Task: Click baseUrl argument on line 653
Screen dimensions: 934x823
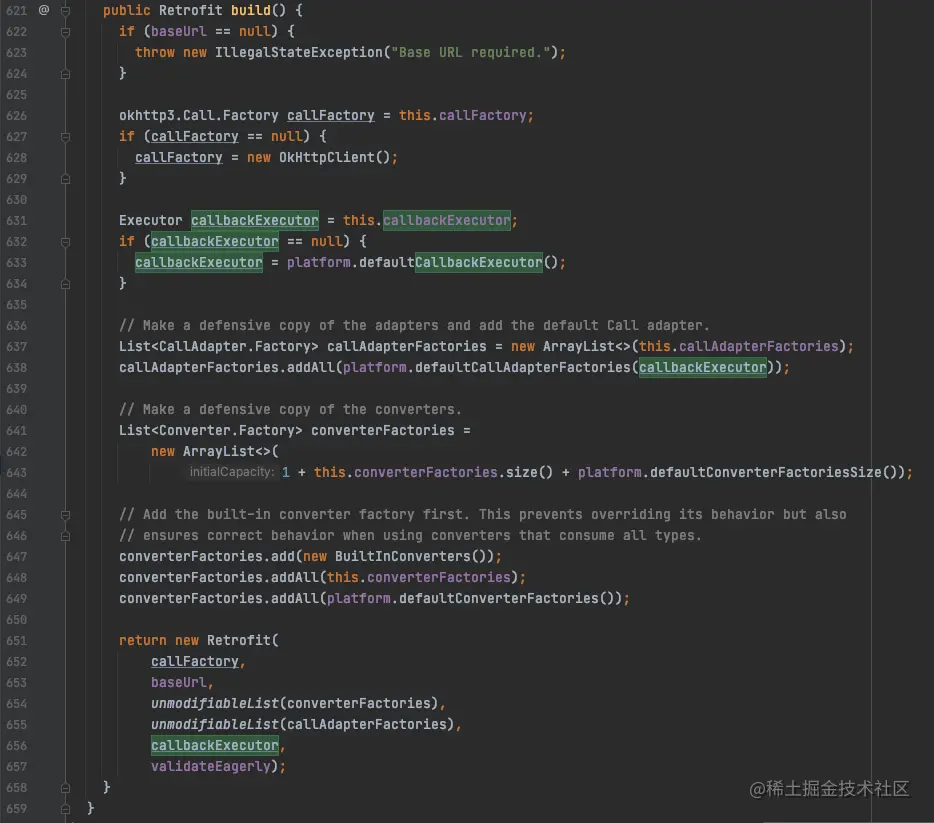Action: [x=179, y=682]
